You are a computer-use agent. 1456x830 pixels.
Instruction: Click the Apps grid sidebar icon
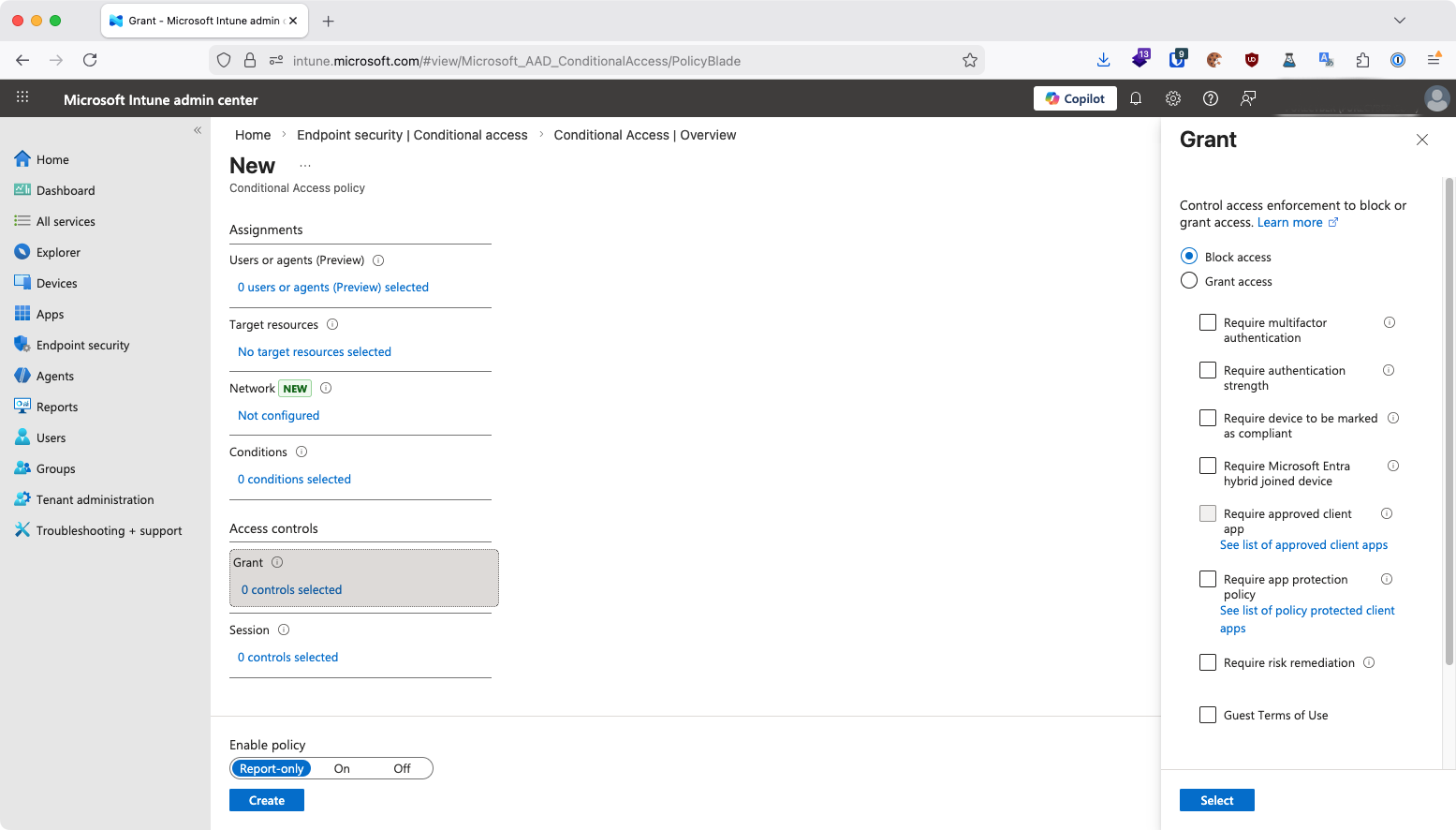22,314
